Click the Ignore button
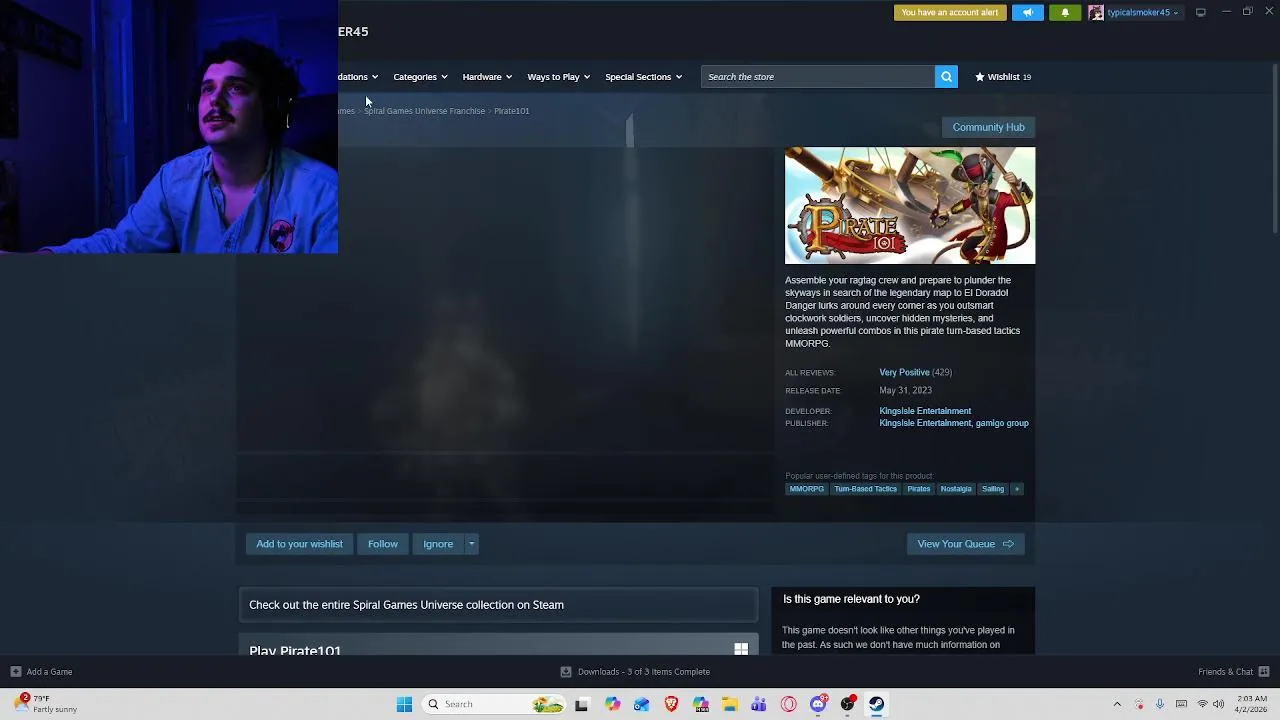 pyautogui.click(x=438, y=544)
